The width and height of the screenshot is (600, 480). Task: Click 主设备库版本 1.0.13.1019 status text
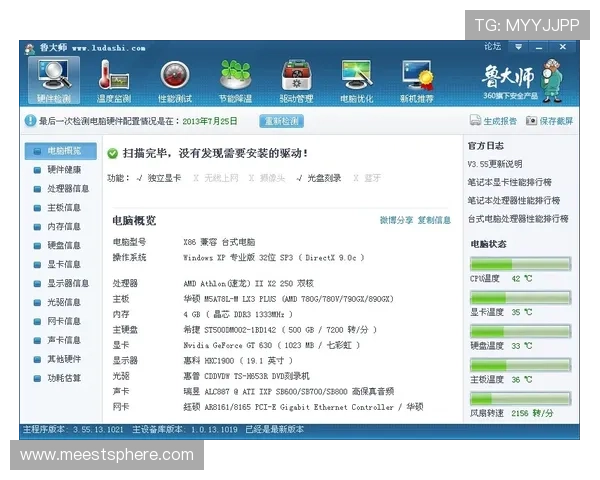point(185,429)
